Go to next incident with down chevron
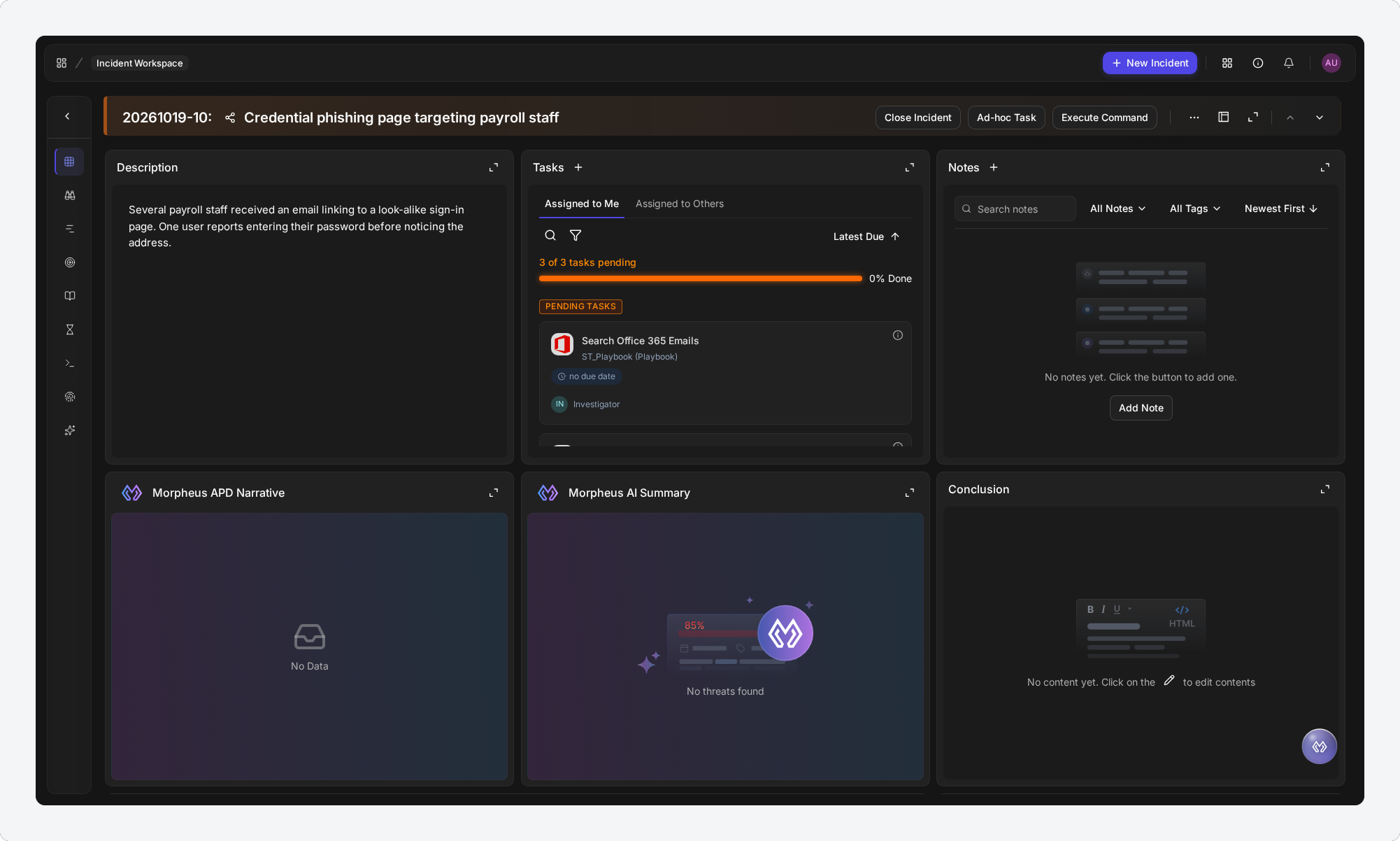This screenshot has width=1400, height=841. [x=1320, y=118]
